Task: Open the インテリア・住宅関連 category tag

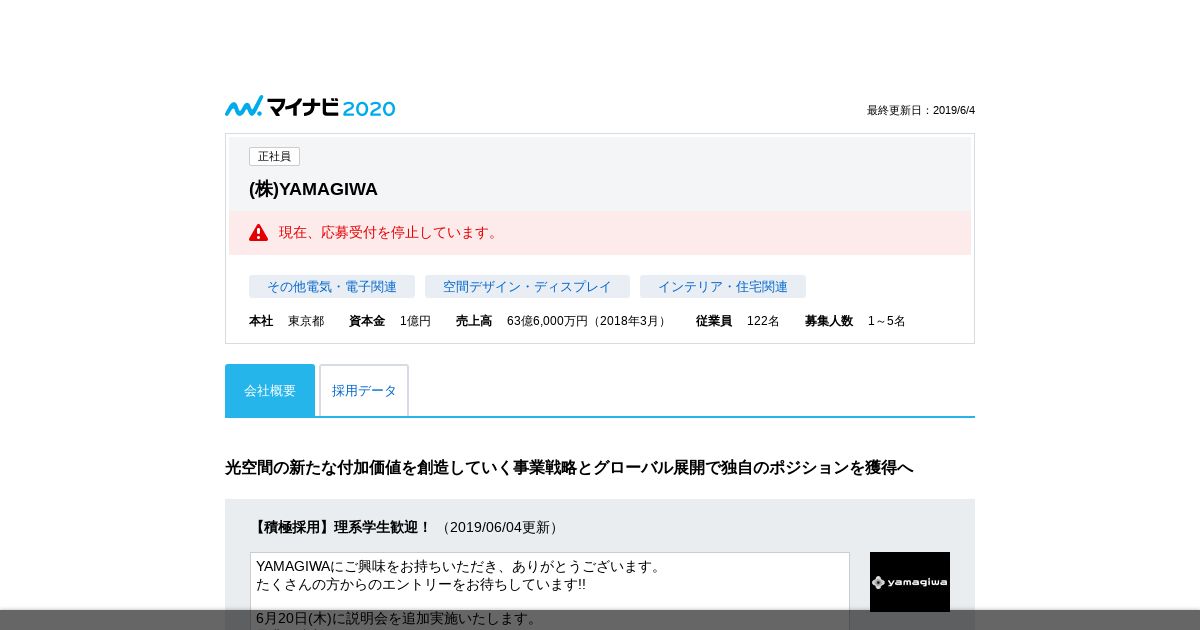Action: pyautogui.click(x=723, y=286)
